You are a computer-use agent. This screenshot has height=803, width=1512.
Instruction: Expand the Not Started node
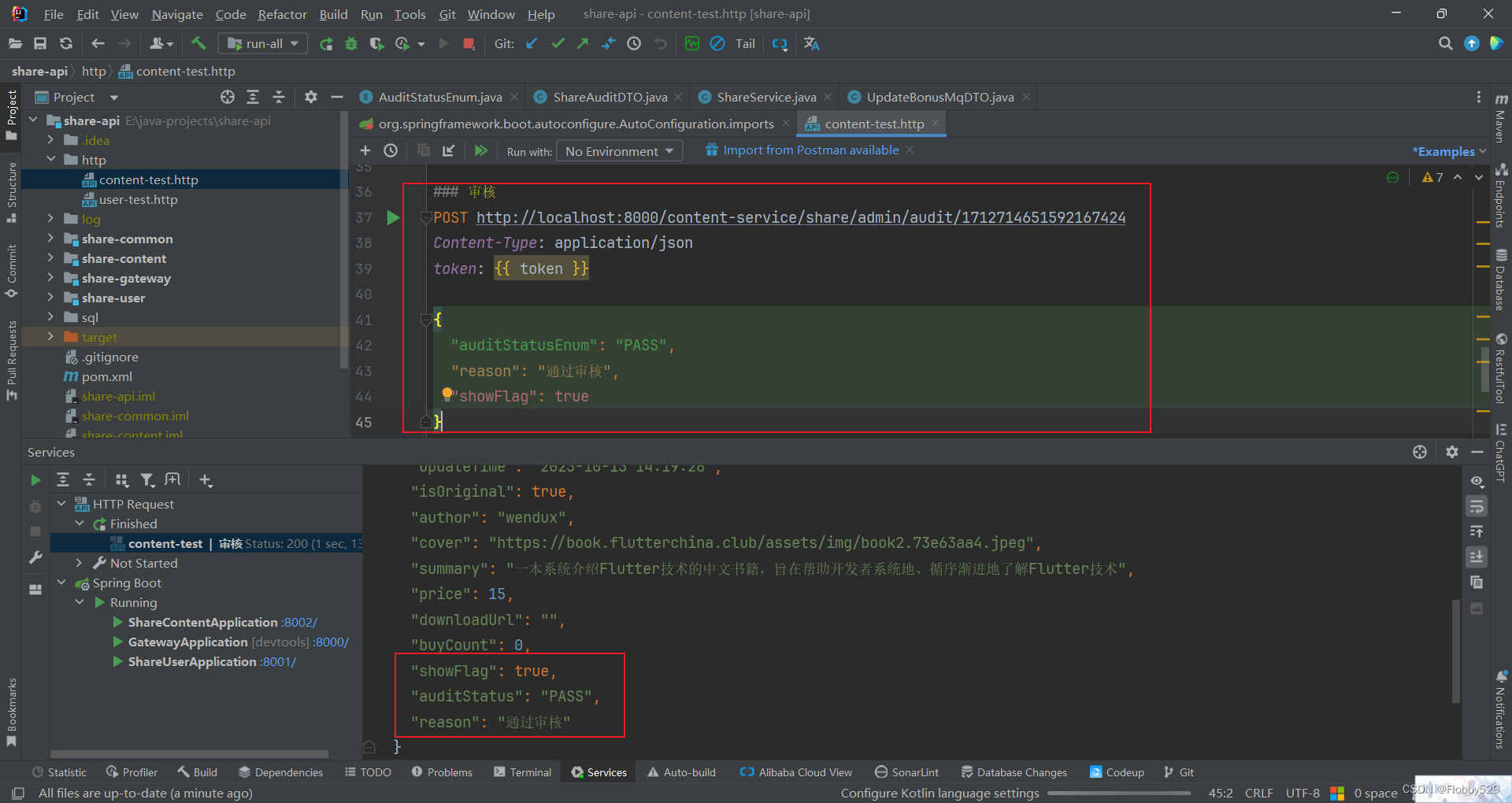click(x=79, y=563)
